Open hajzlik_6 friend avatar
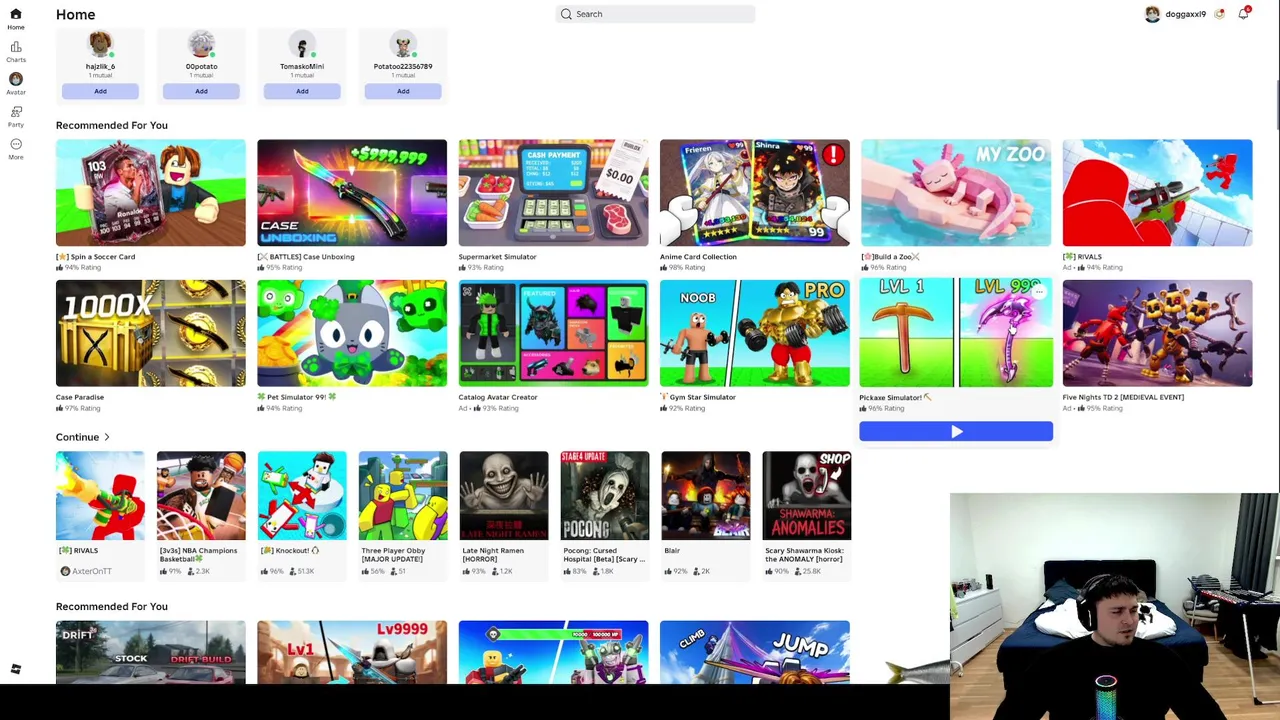This screenshot has height=720, width=1280. coord(100,45)
